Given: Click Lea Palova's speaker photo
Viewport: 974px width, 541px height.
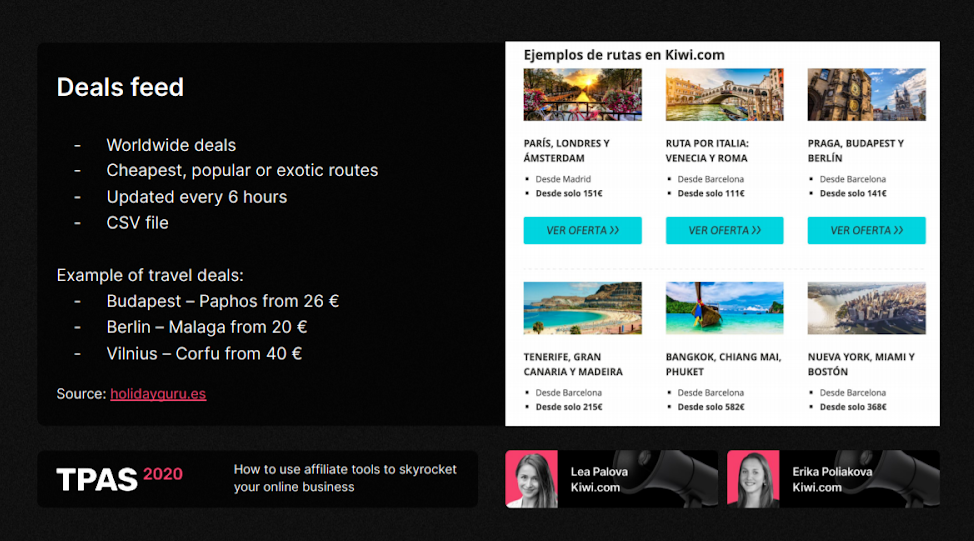Looking at the screenshot, I should pos(531,479).
